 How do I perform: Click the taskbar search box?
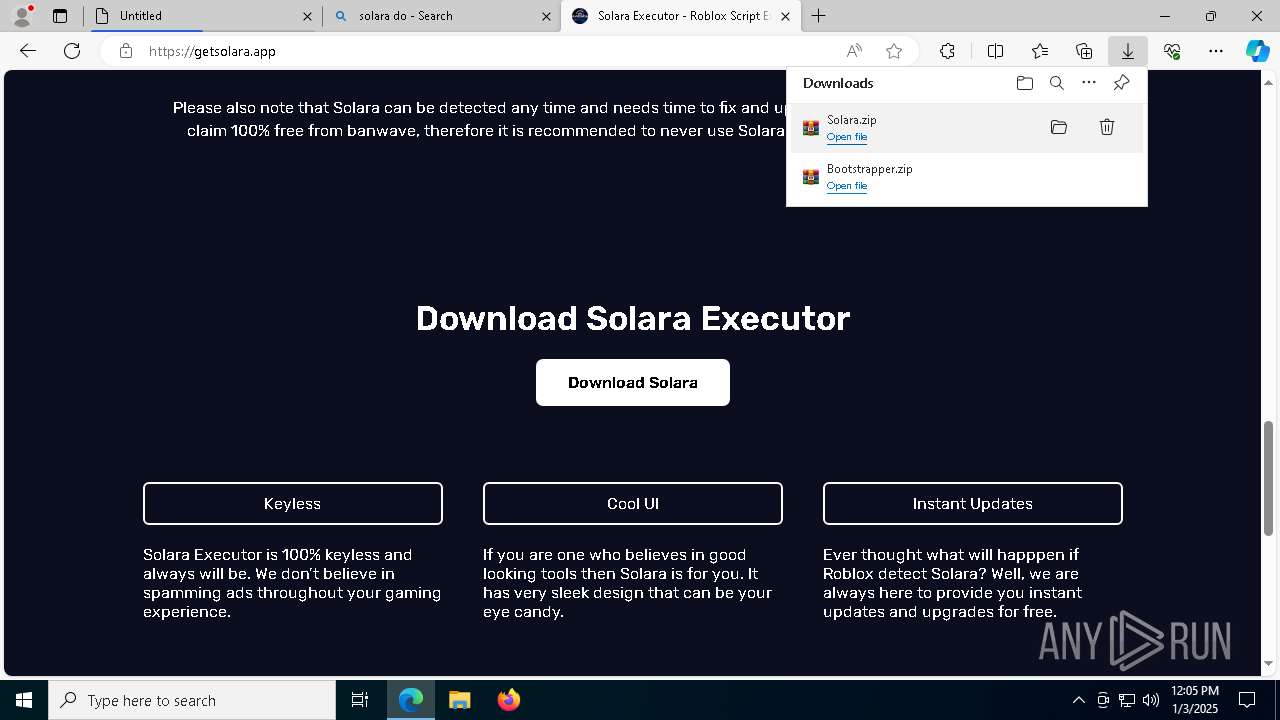192,700
